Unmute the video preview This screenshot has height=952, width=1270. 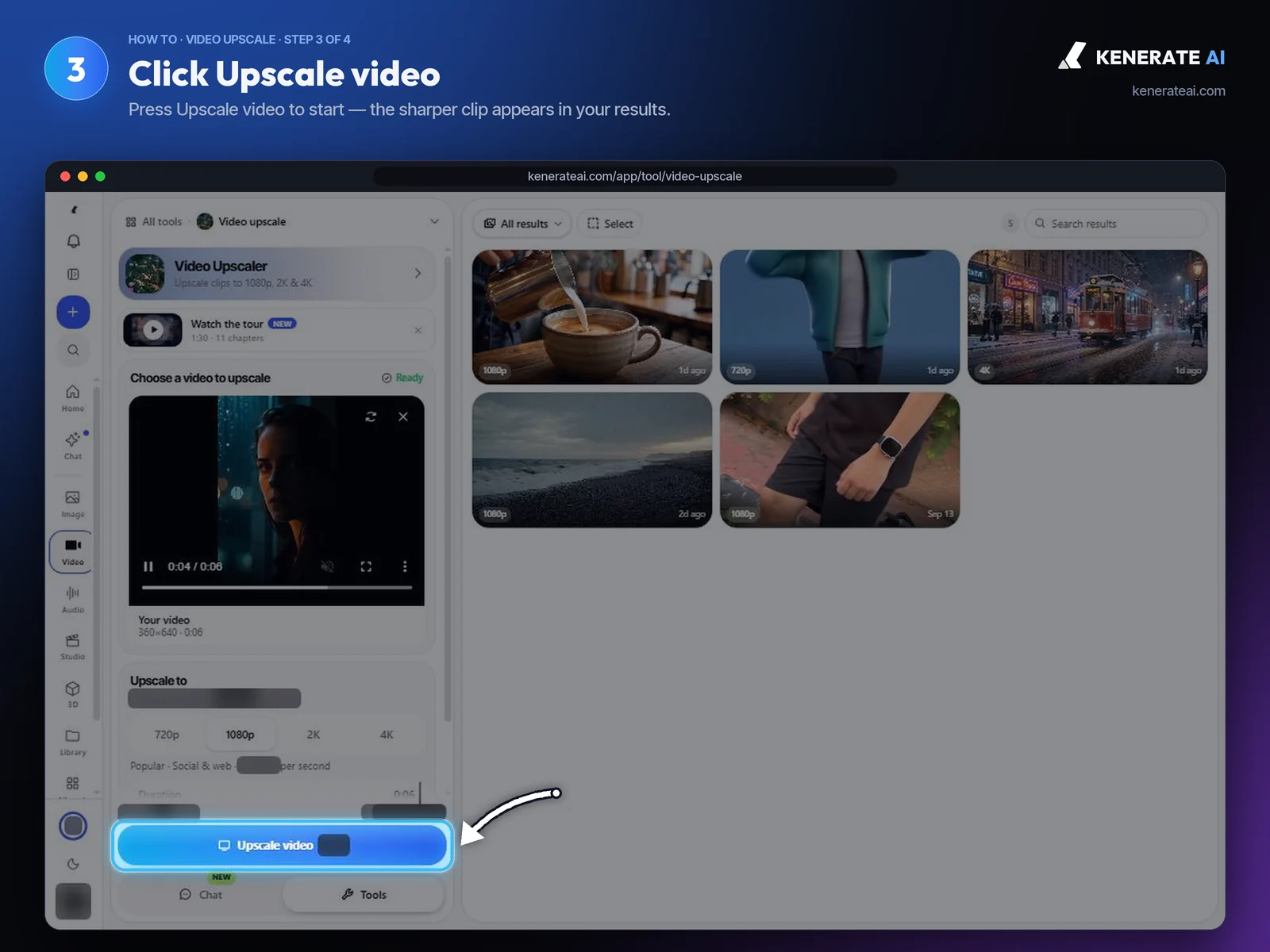[327, 566]
